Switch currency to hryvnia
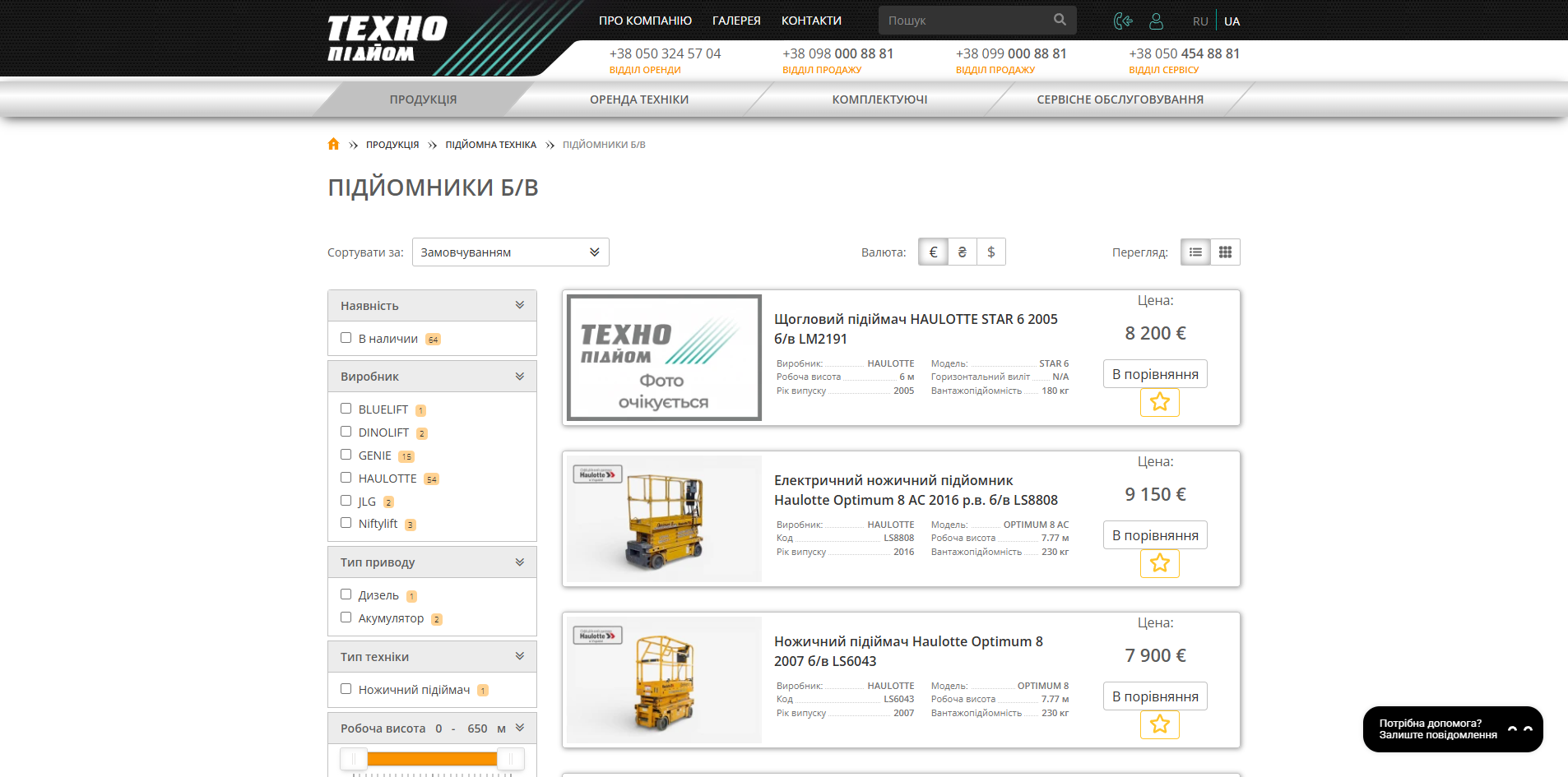 (x=962, y=252)
